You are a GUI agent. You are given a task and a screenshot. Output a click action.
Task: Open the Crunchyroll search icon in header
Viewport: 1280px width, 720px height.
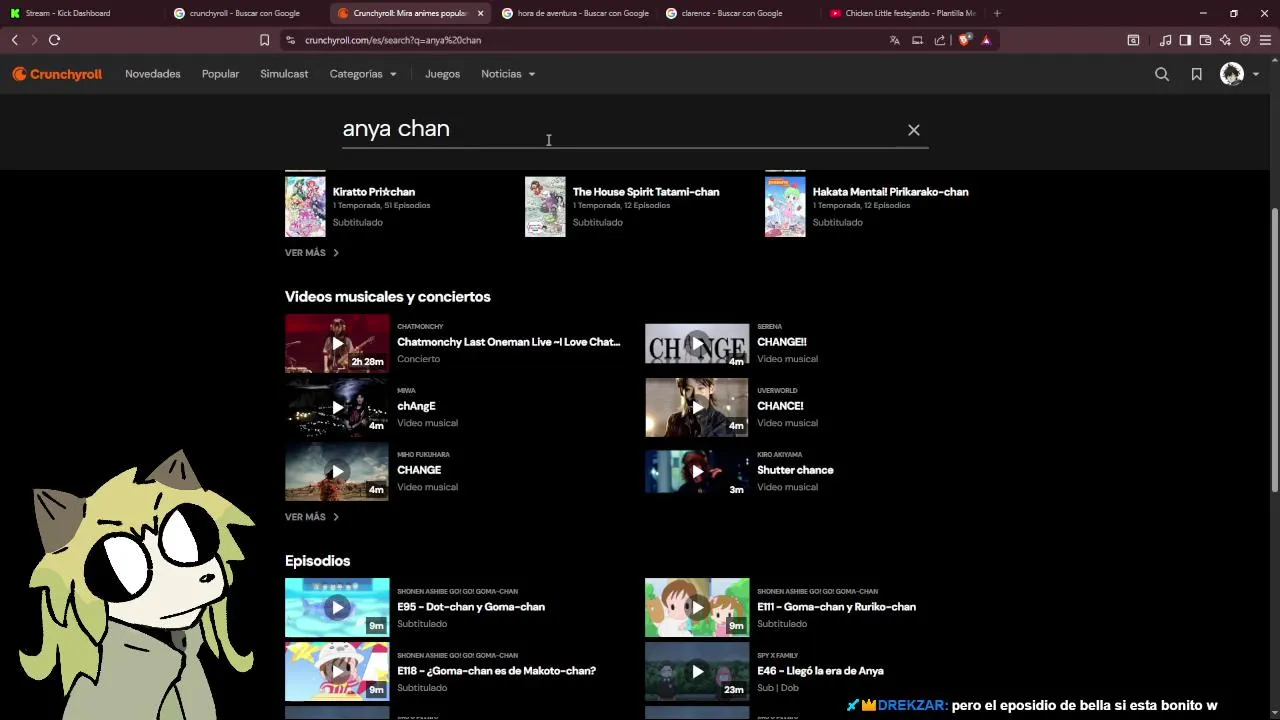1162,74
